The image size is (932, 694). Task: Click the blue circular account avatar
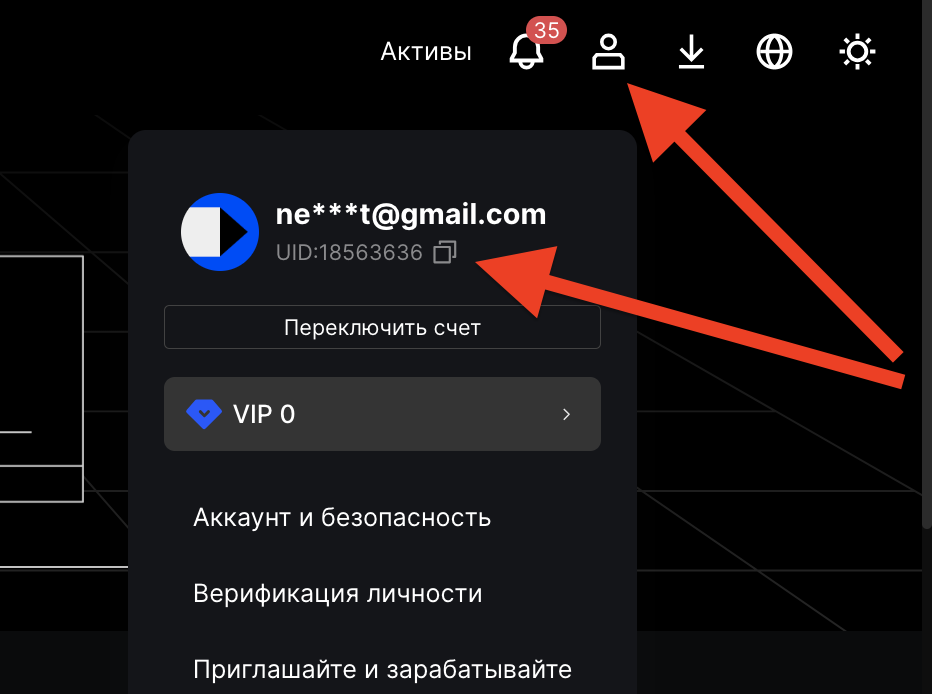(x=220, y=232)
